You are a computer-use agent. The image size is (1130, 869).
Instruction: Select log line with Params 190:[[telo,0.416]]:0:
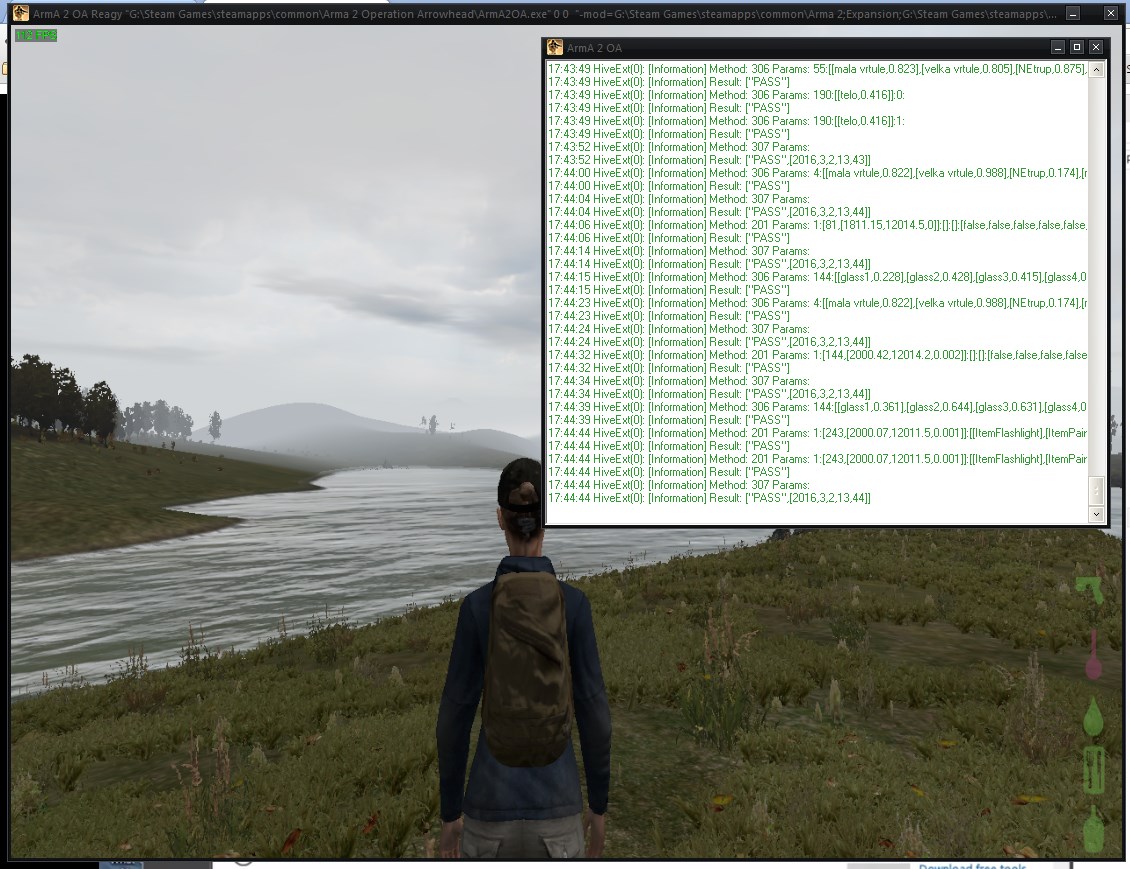tap(726, 95)
